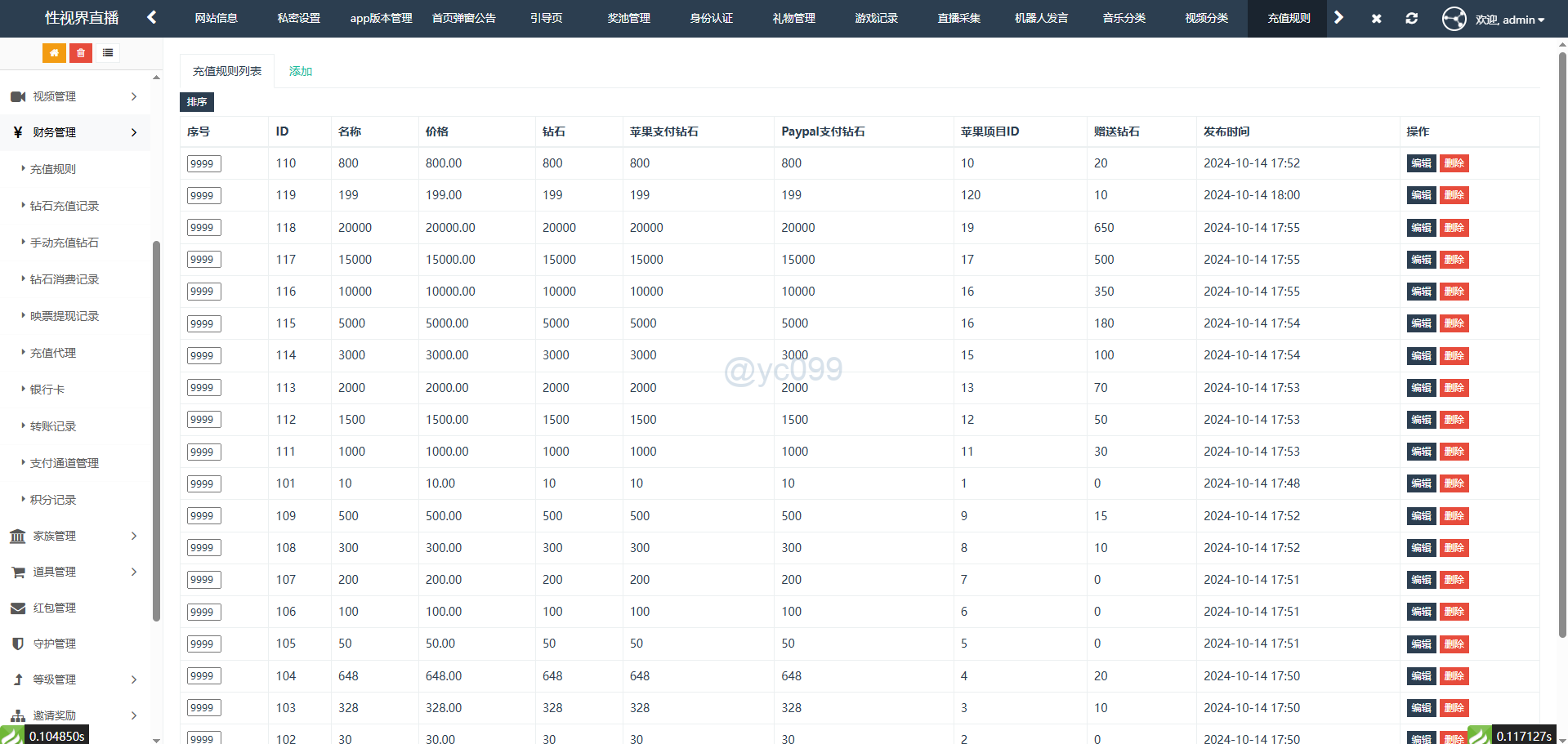Click the list view icon button

(108, 53)
